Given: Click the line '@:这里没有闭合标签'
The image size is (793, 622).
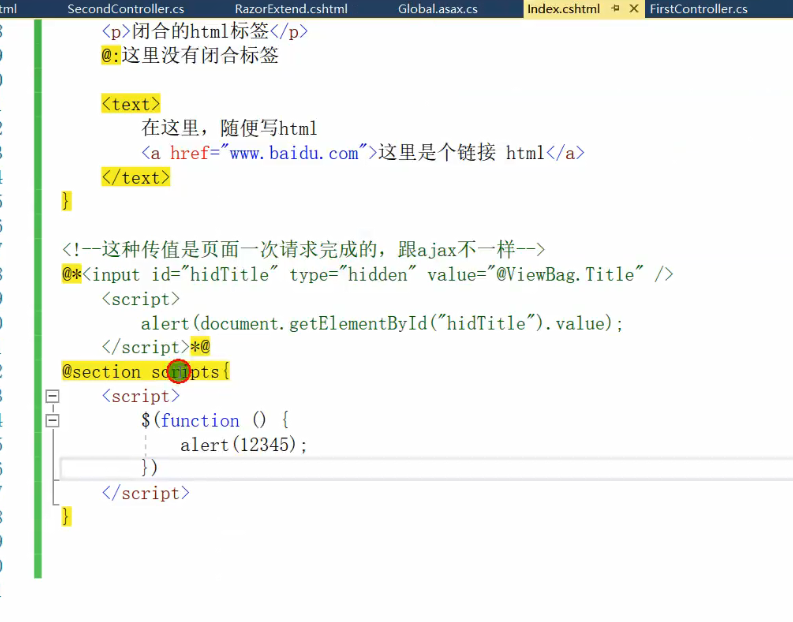Looking at the screenshot, I should click(x=190, y=55).
